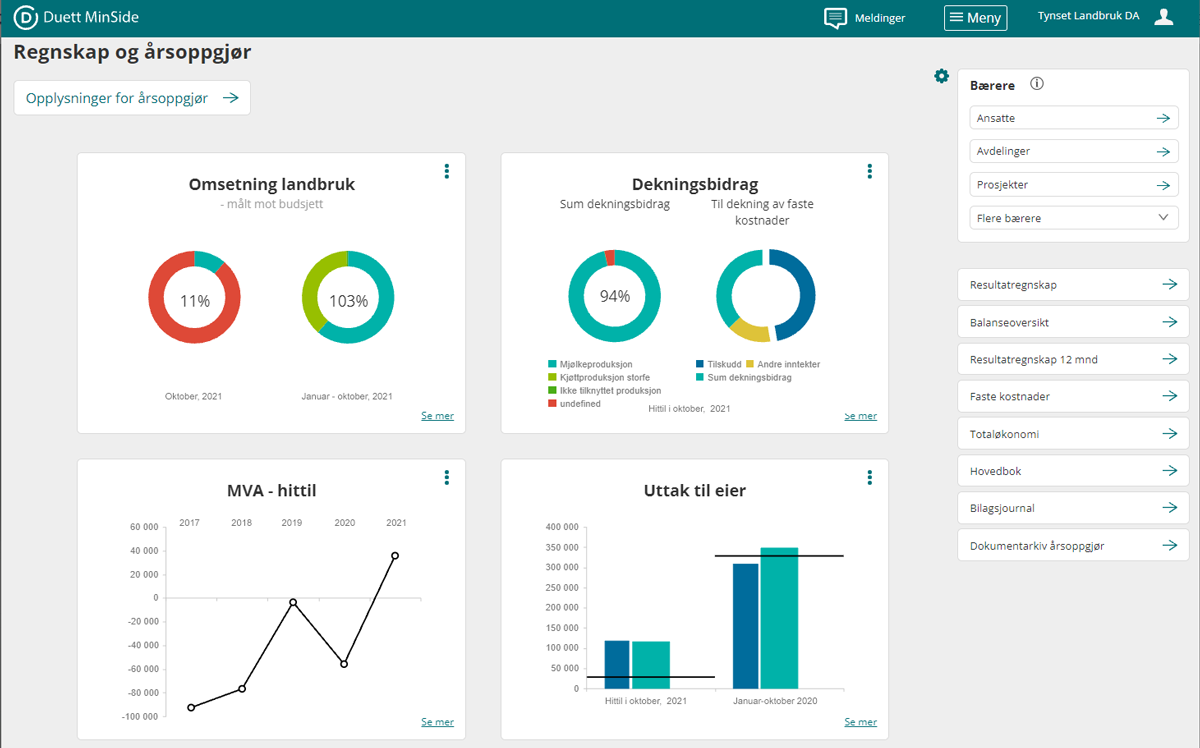Click the Duett MinSide logo icon
This screenshot has height=748, width=1200.
pyautogui.click(x=26, y=17)
